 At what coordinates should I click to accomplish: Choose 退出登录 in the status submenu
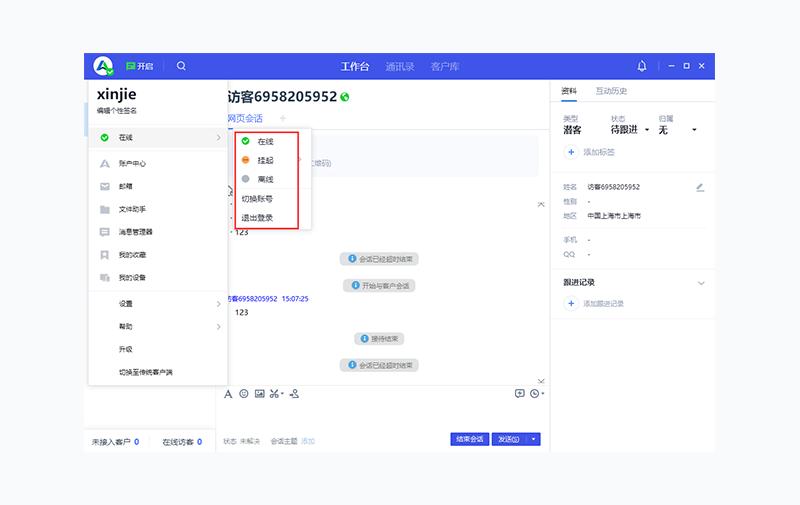coord(257,217)
